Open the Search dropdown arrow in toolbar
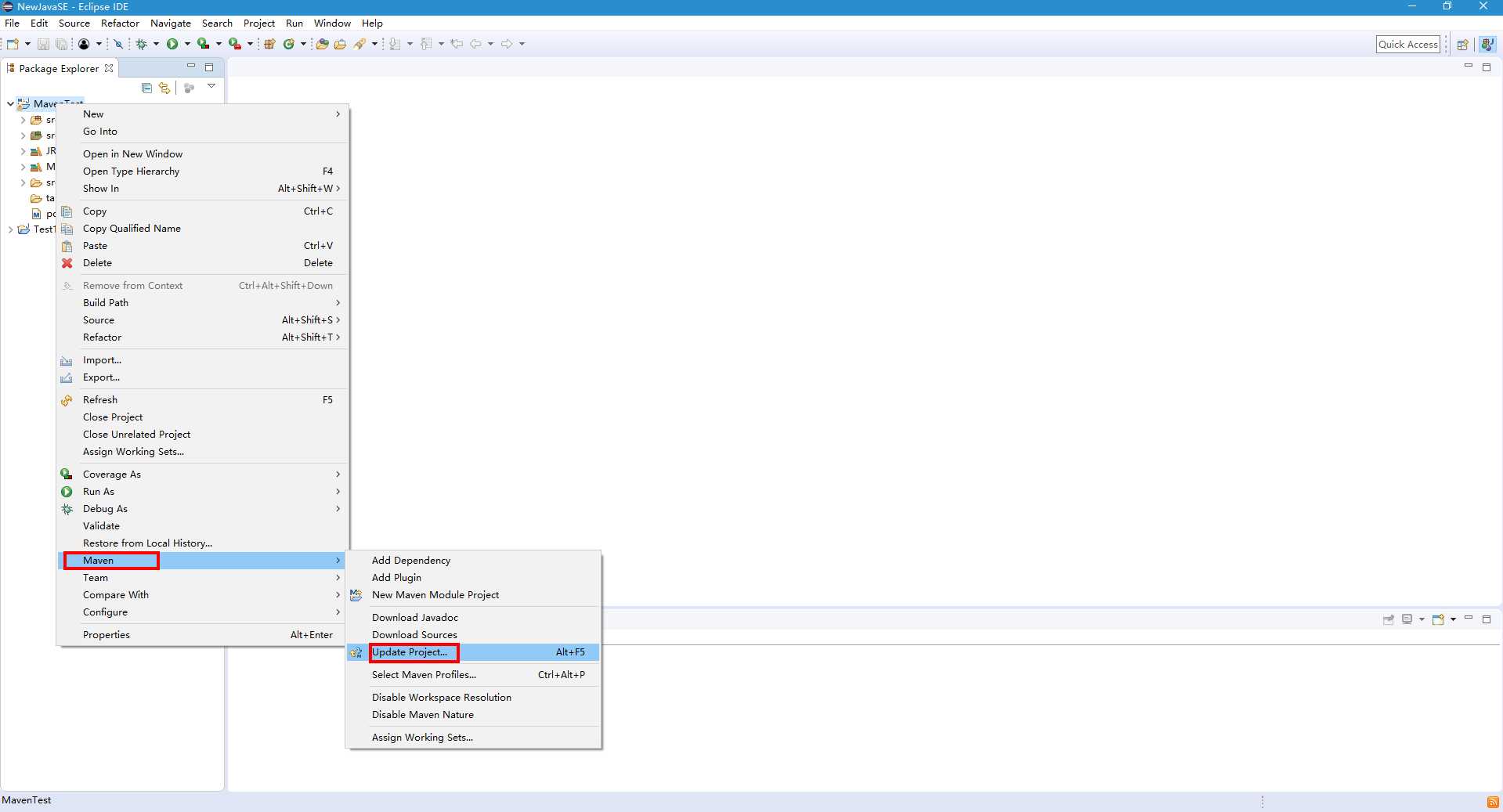 (x=374, y=44)
